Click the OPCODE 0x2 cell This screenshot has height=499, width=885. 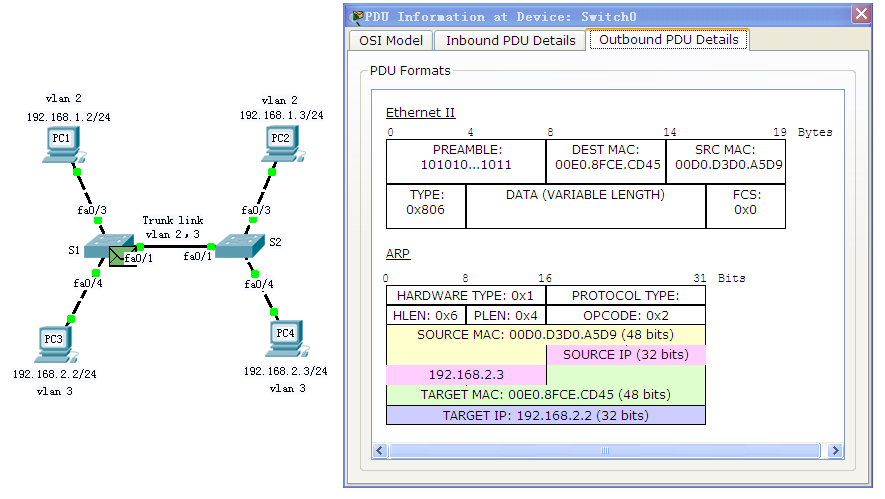pyautogui.click(x=626, y=316)
